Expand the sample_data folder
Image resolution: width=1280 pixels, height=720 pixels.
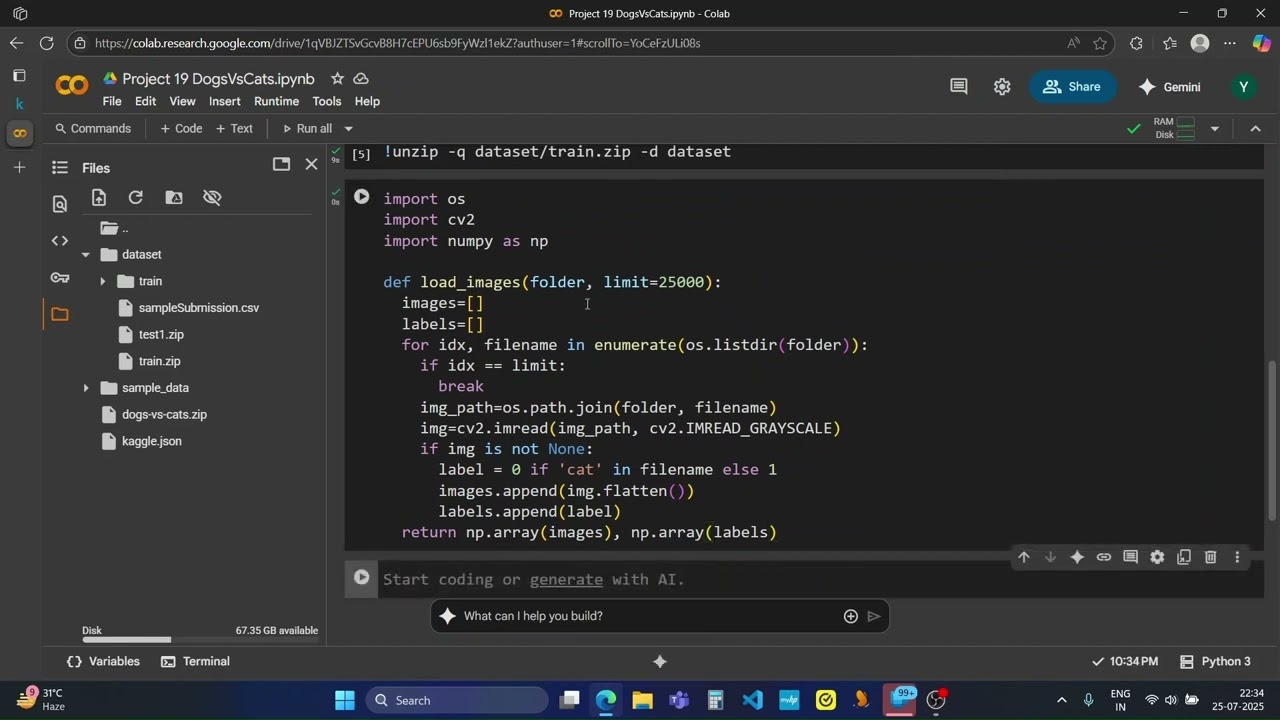click(x=85, y=388)
